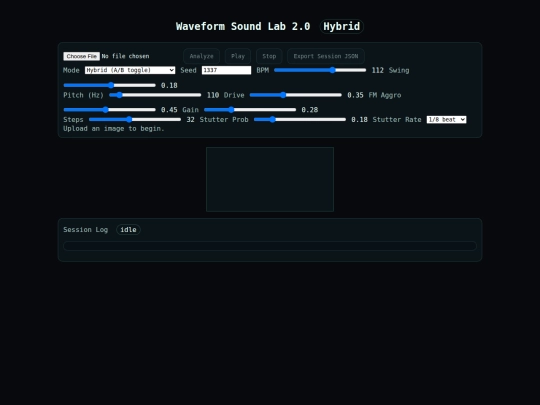Stop playback with the Stop button
The image size is (540, 405).
(269, 56)
